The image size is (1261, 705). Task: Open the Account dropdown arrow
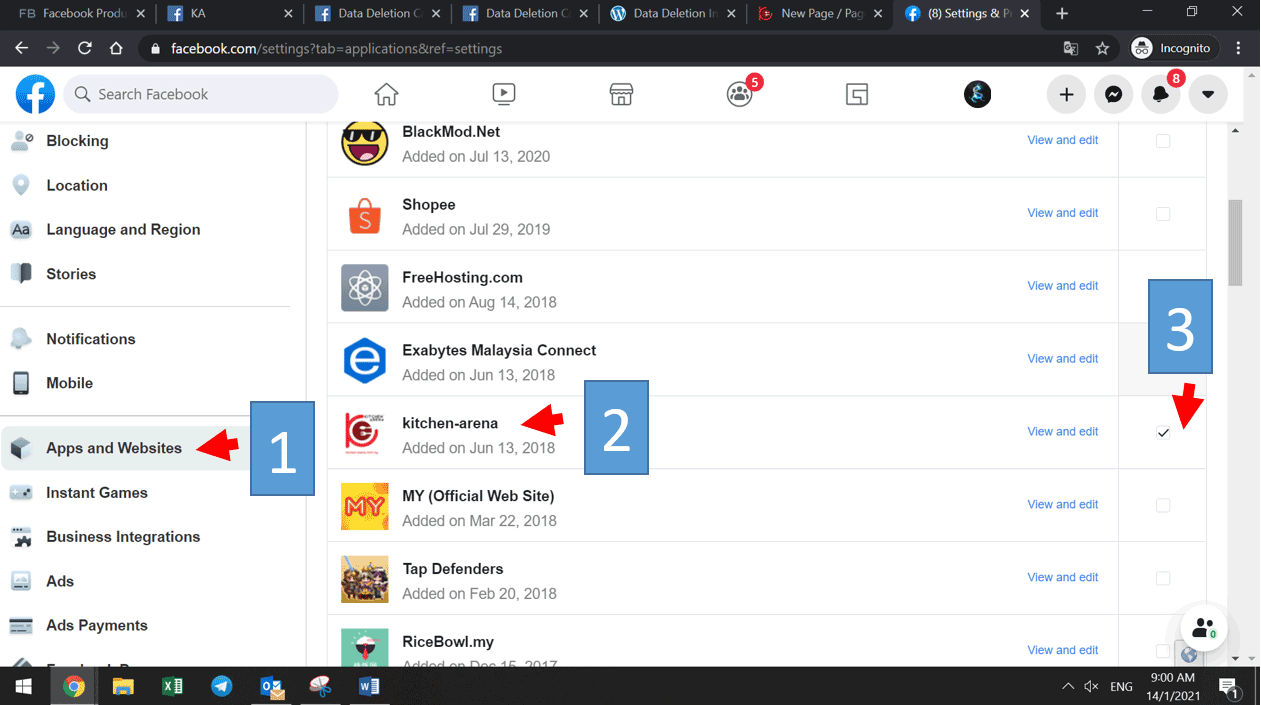[x=1208, y=94]
